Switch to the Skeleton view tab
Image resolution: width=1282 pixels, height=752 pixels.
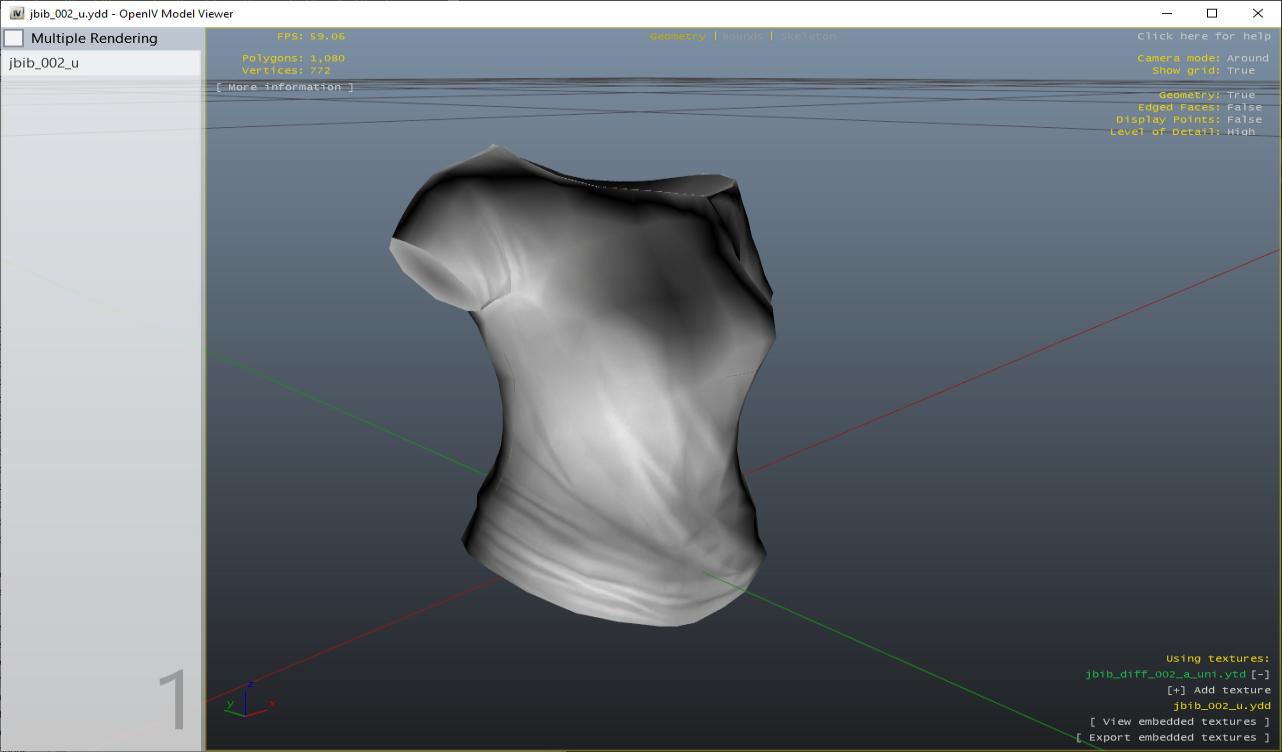click(808, 36)
